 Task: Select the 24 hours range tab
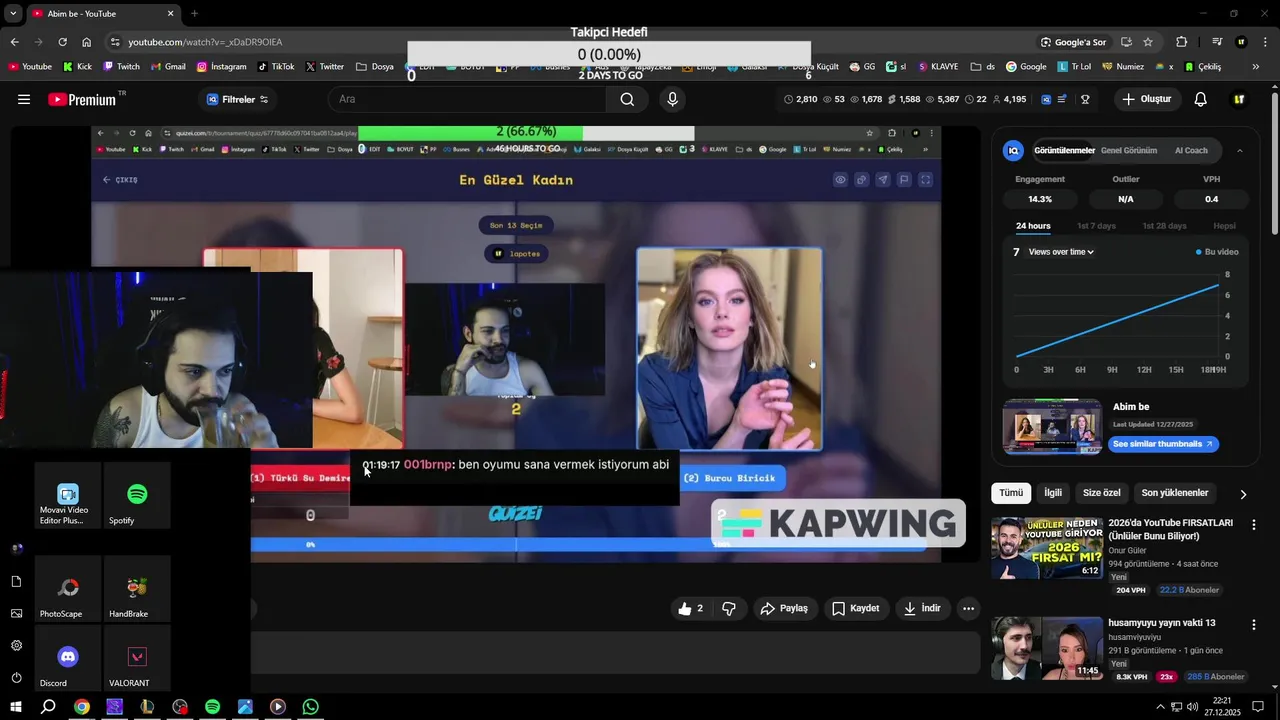pyautogui.click(x=1033, y=226)
